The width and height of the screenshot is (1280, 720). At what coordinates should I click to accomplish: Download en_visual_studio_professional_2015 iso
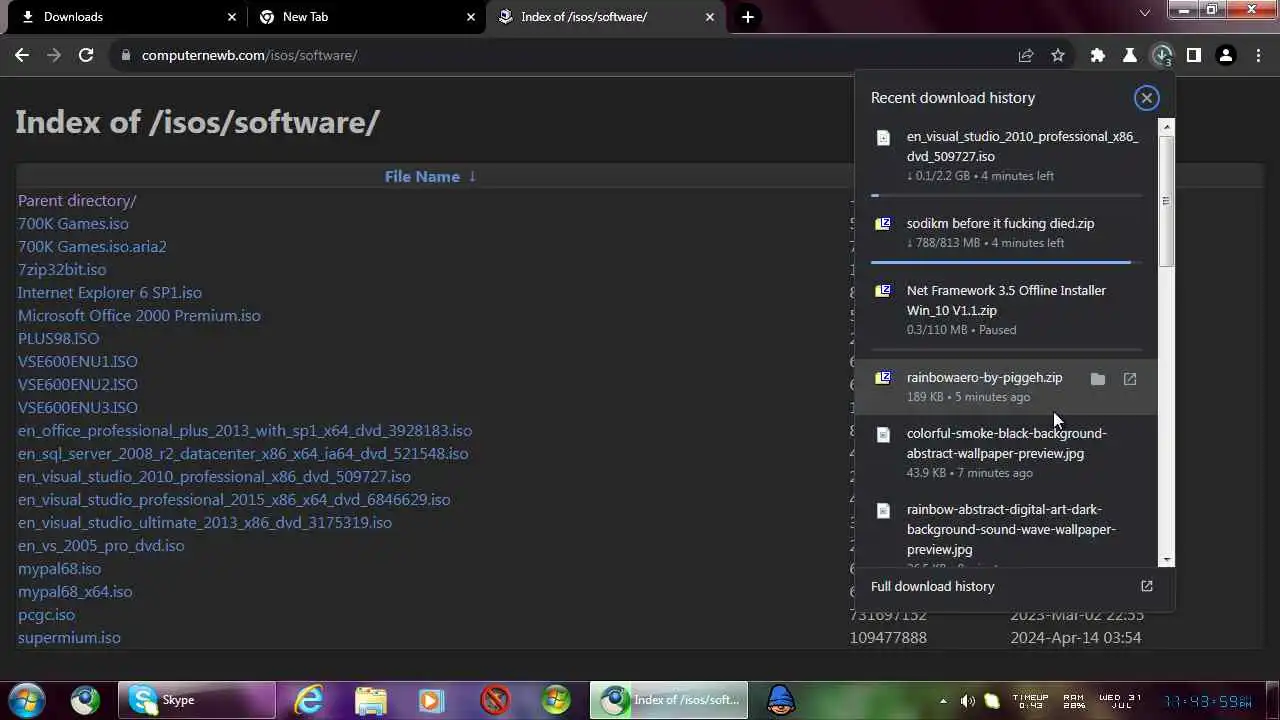click(234, 499)
